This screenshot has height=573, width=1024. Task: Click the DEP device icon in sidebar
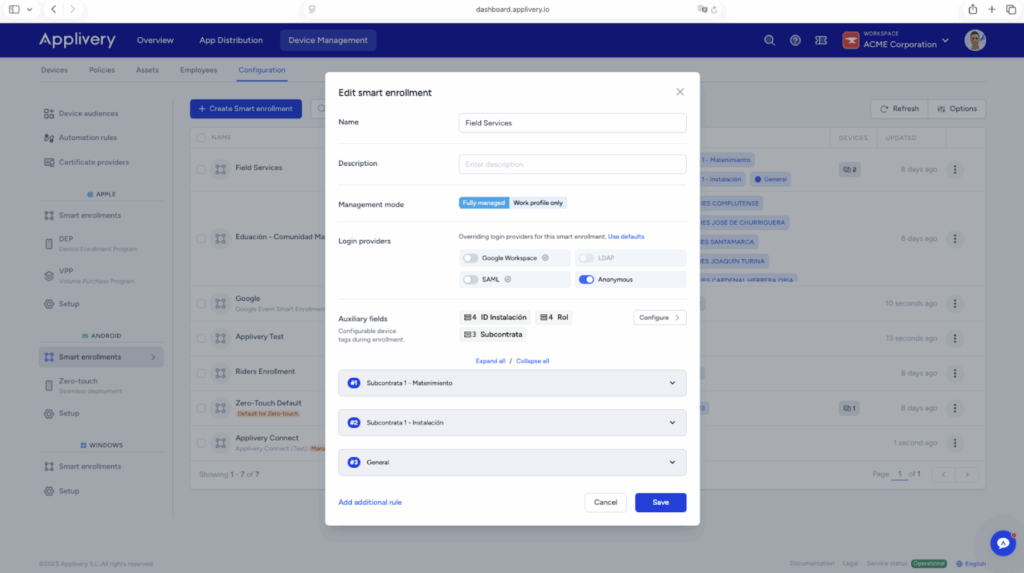[49, 244]
